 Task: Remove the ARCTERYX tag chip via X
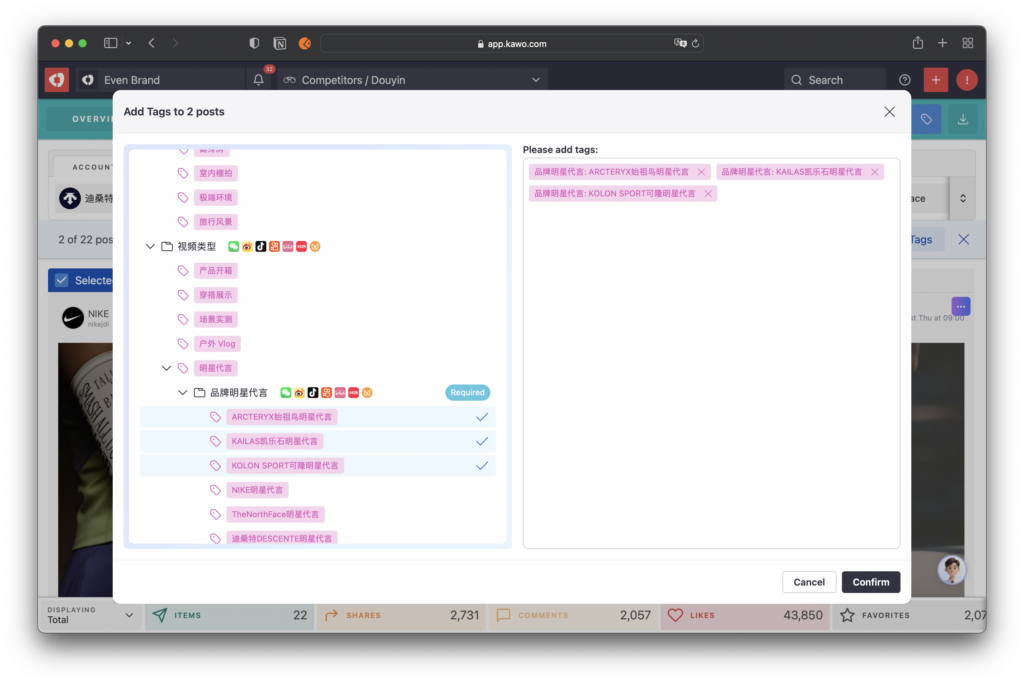[701, 172]
